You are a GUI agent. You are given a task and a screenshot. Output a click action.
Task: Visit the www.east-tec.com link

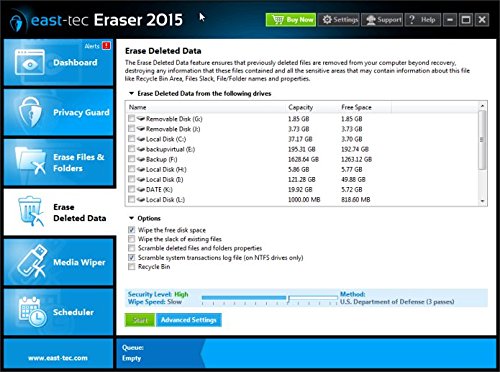click(58, 358)
